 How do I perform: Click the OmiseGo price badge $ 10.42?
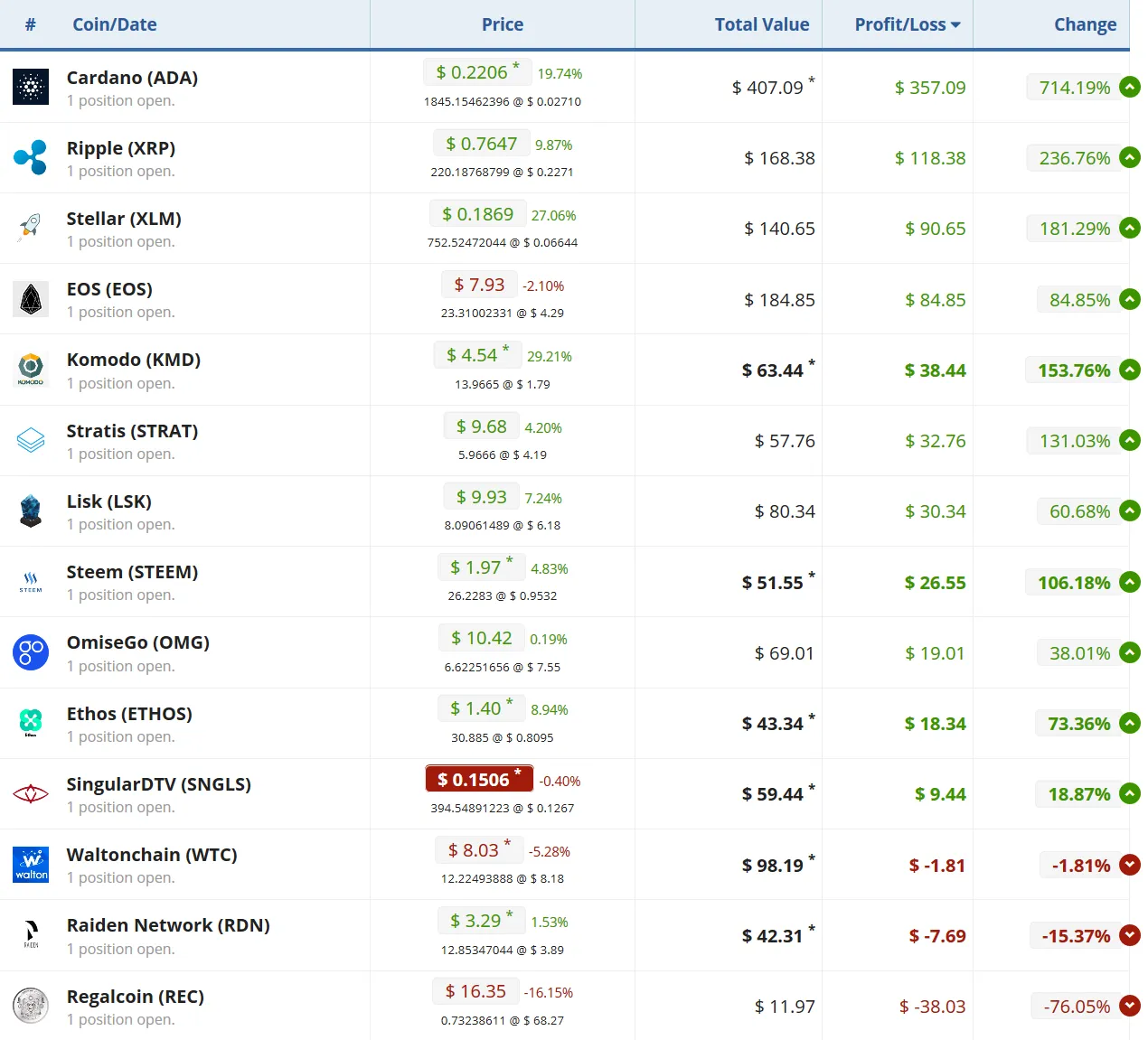tap(481, 638)
